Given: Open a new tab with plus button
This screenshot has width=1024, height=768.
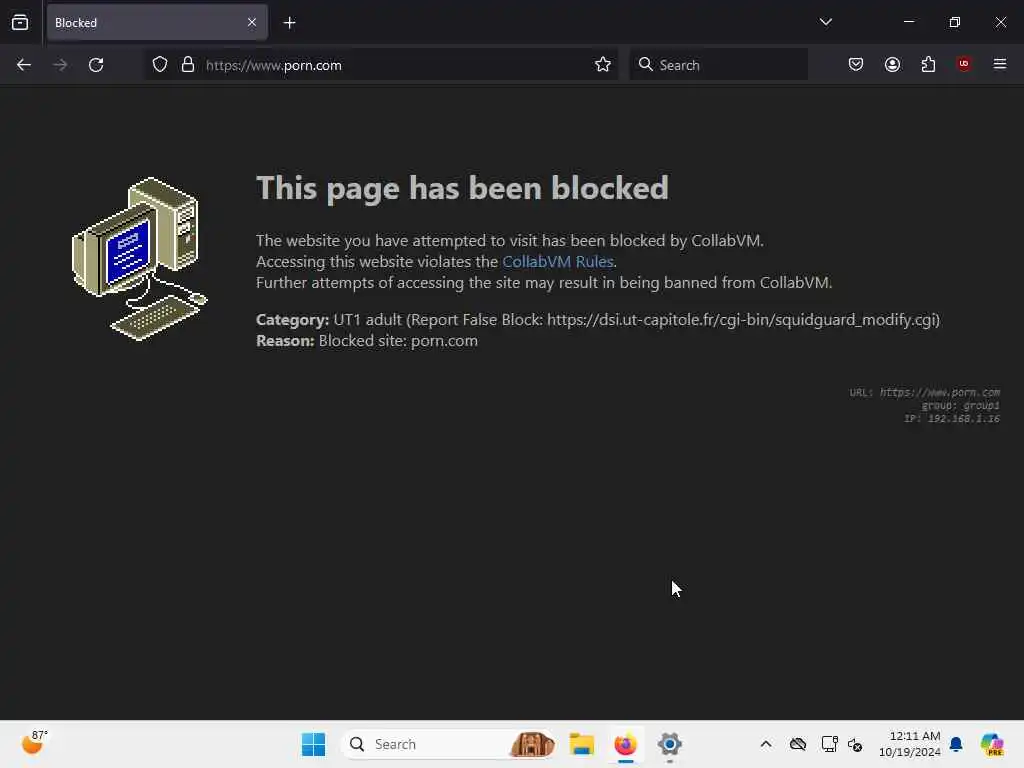Looking at the screenshot, I should [x=289, y=23].
